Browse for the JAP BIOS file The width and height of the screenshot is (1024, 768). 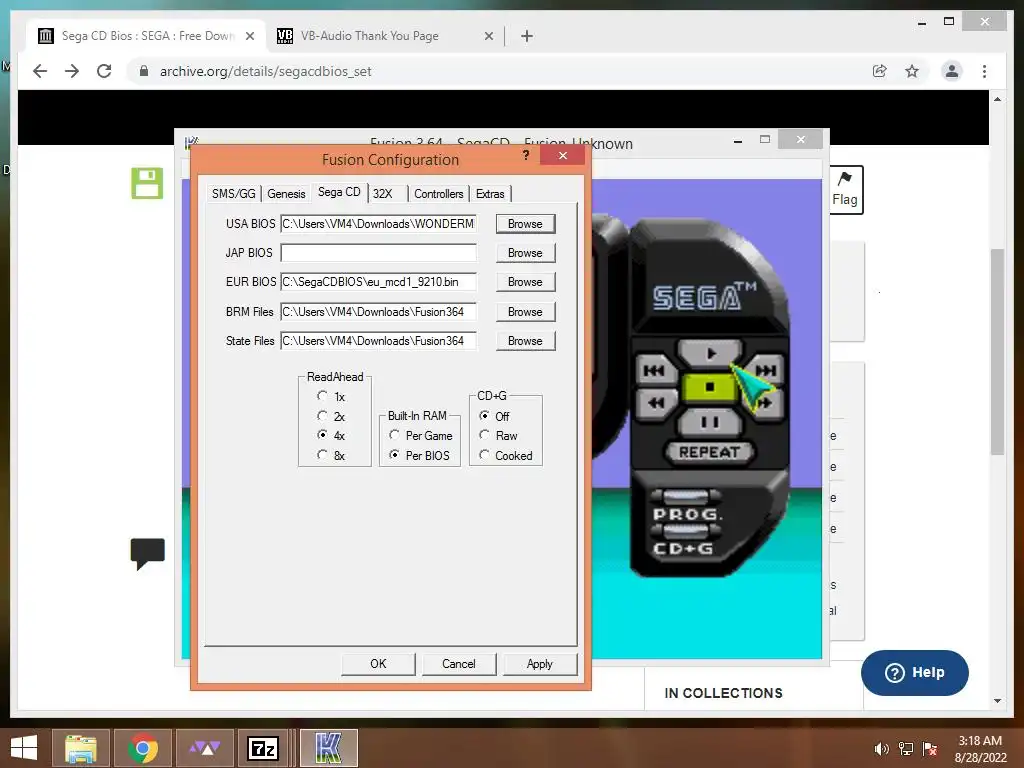[525, 253]
